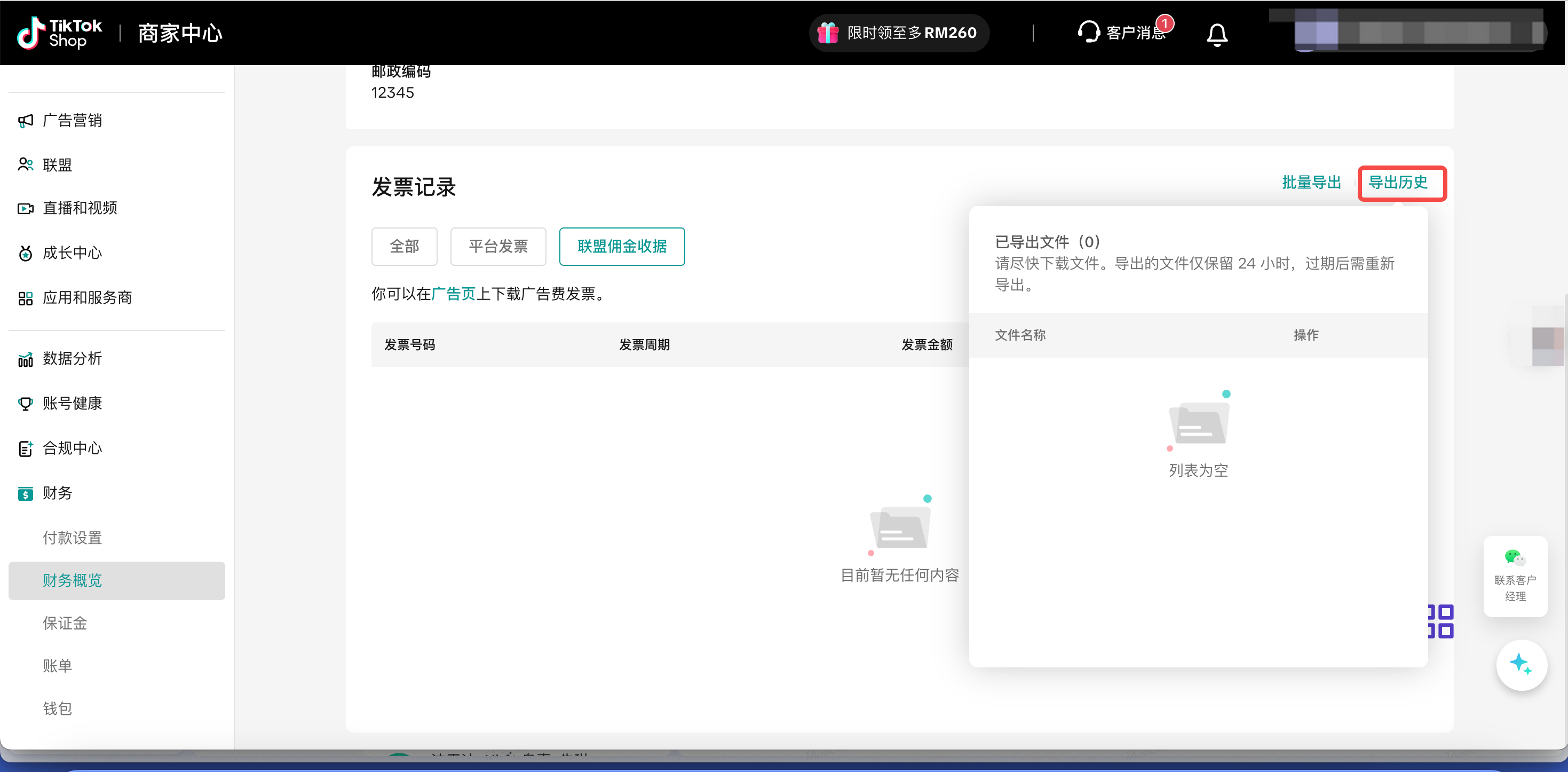Click the 数据分析 chart icon
1568x772 pixels.
pos(26,359)
